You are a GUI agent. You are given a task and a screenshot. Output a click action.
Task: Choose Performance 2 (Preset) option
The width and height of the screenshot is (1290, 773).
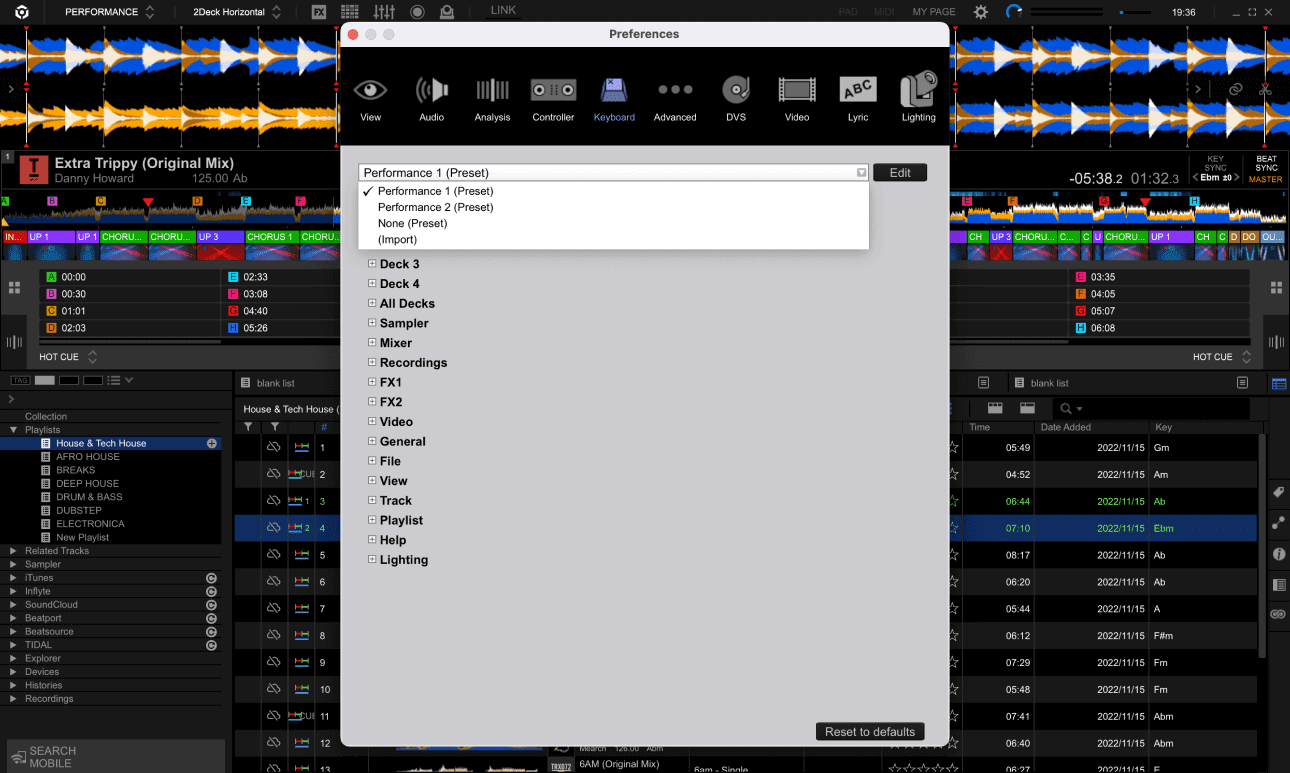[435, 207]
